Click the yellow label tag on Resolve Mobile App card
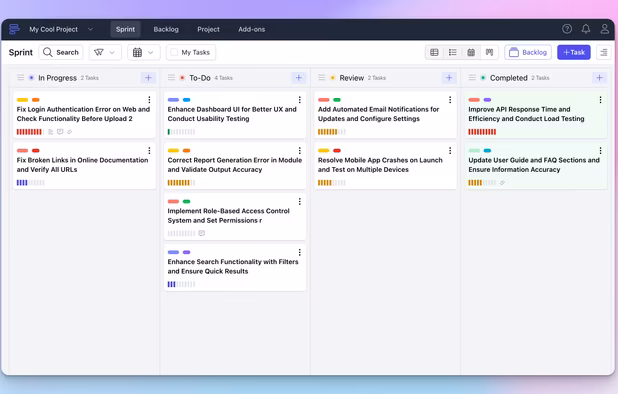 point(324,151)
